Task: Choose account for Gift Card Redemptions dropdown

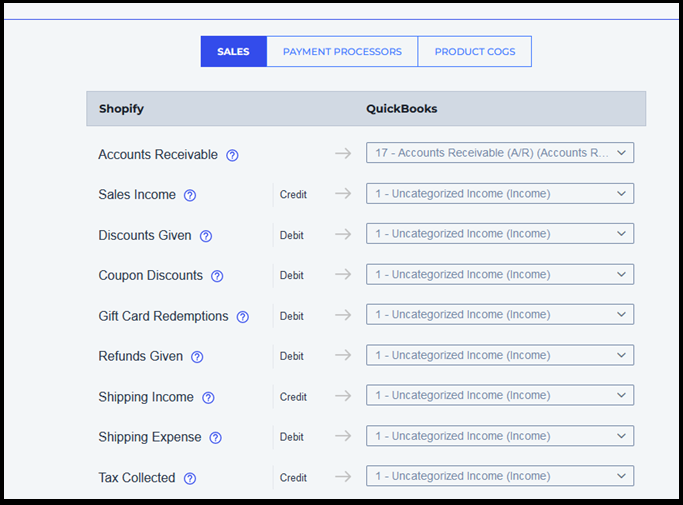Action: (499, 315)
